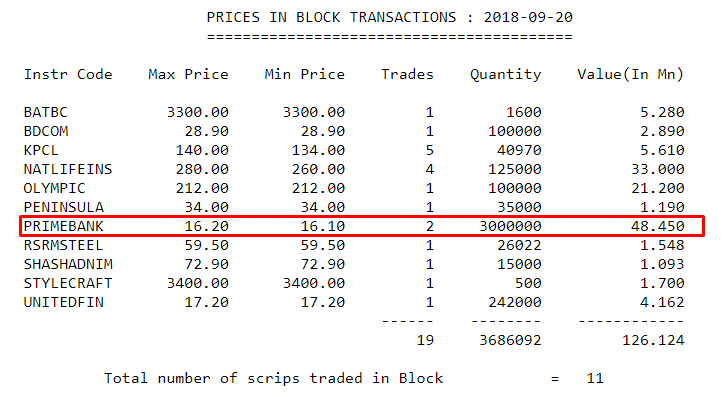Click the Value(In Mn) column header
This screenshot has width=724, height=397.
click(631, 75)
